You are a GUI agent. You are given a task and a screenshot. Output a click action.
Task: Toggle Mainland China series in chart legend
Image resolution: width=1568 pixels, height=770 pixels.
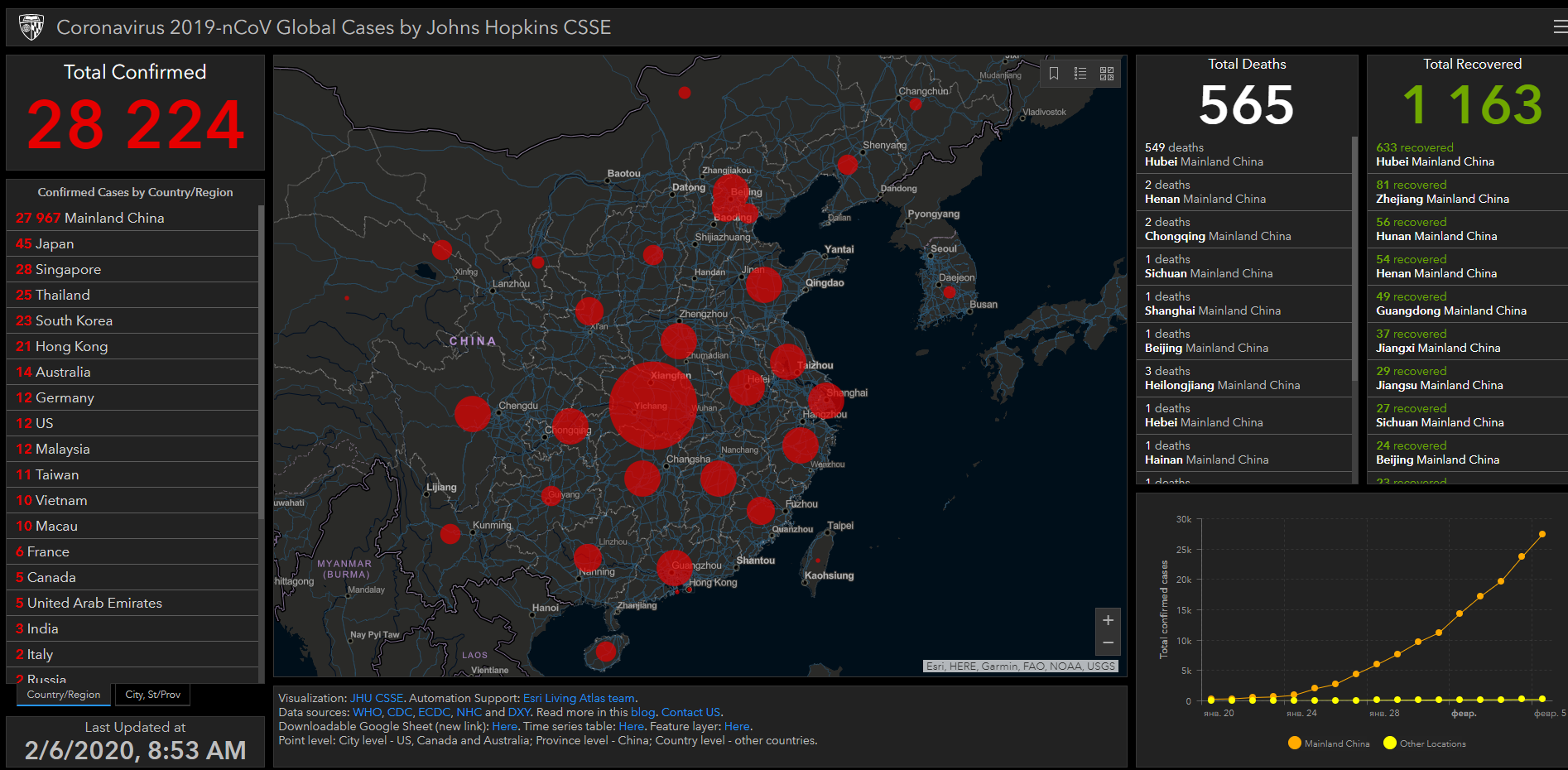coord(1329,744)
